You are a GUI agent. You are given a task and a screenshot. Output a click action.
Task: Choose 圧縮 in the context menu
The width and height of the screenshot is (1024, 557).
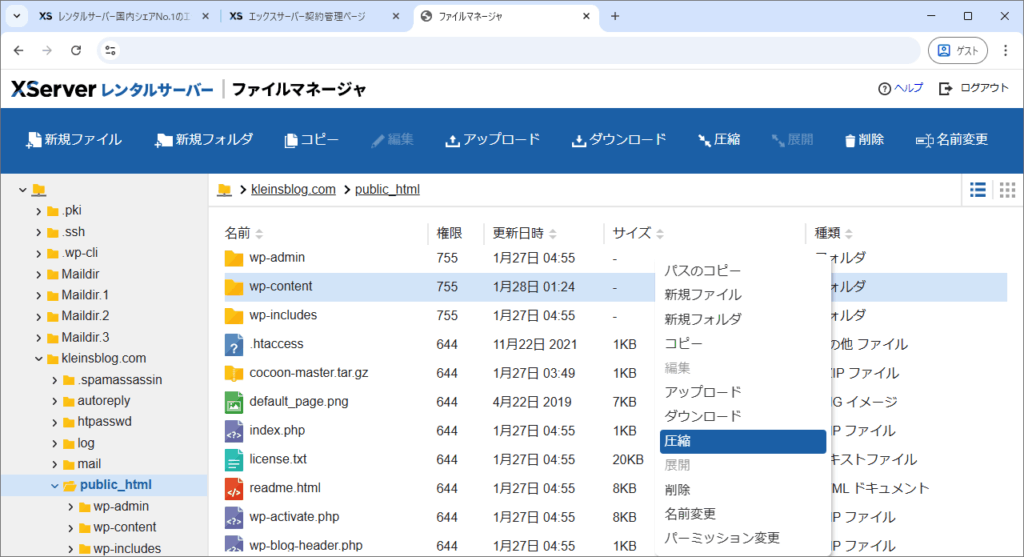point(743,441)
